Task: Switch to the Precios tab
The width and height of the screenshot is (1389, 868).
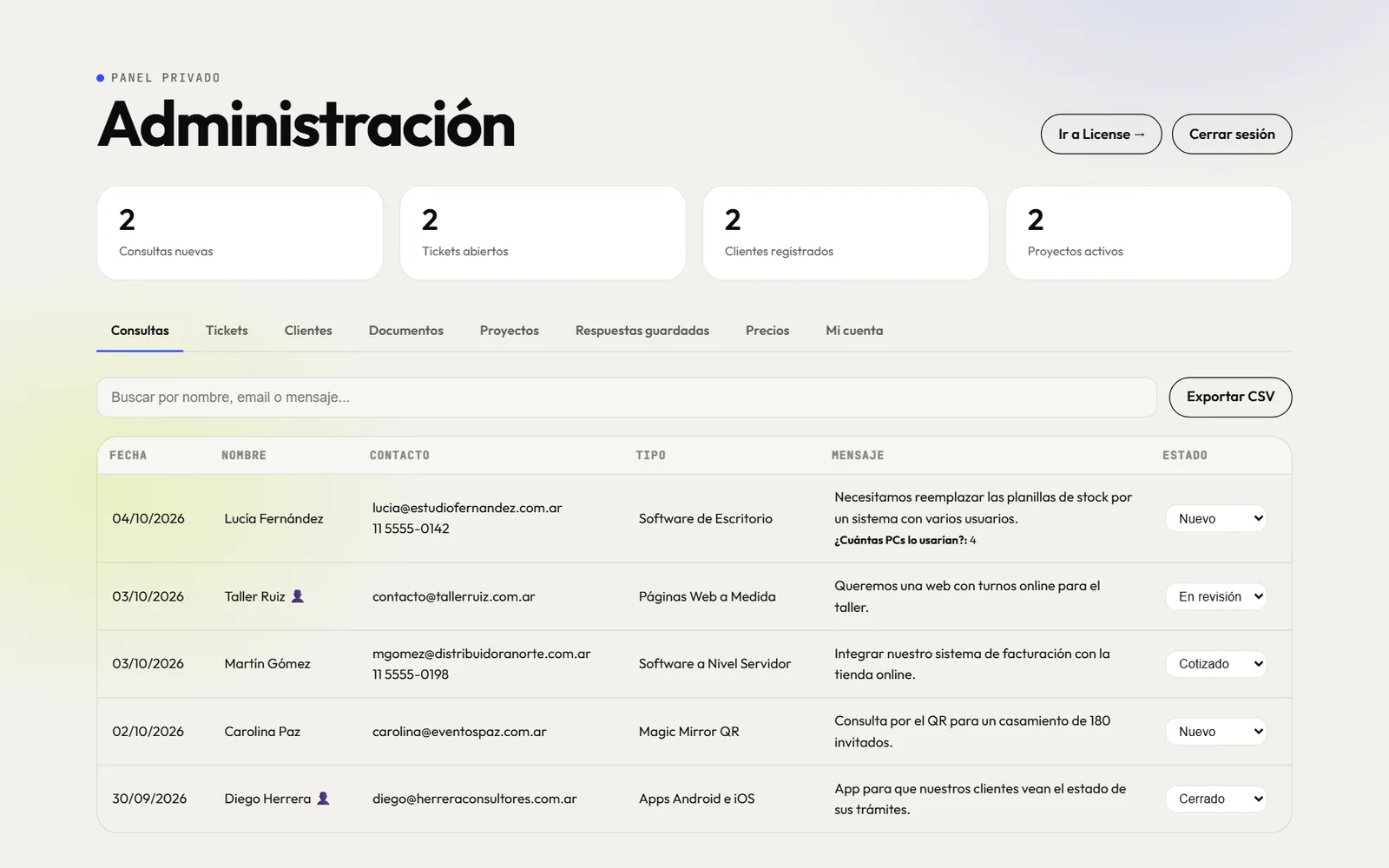Action: 767,331
